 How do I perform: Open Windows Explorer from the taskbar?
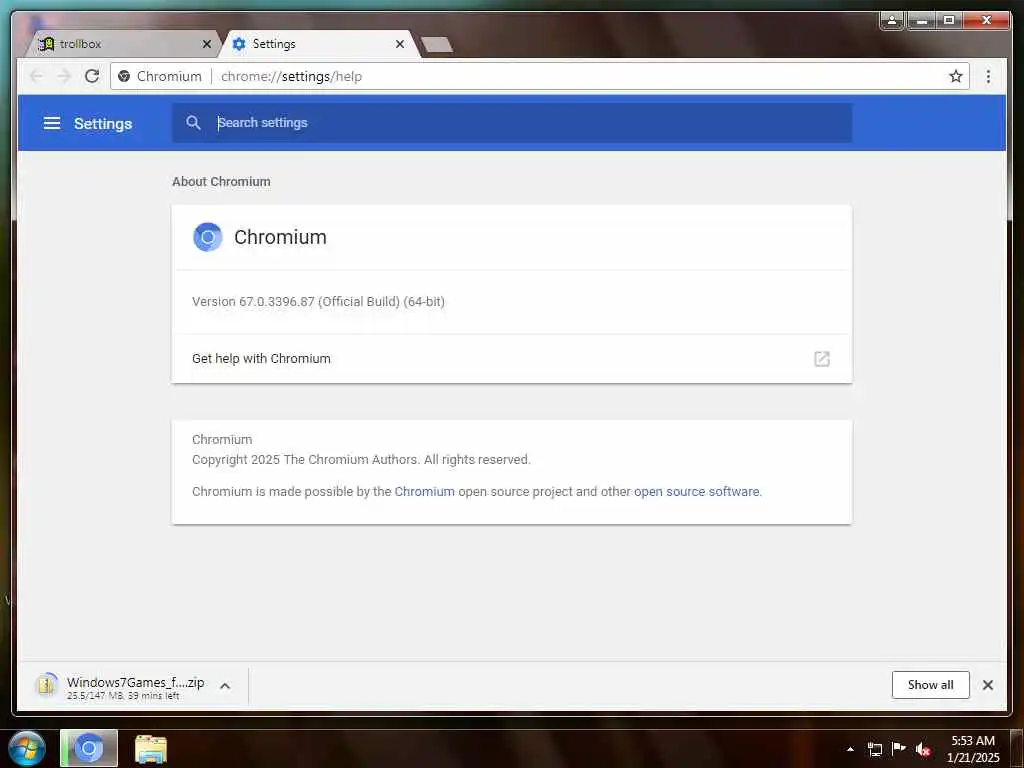pyautogui.click(x=151, y=748)
